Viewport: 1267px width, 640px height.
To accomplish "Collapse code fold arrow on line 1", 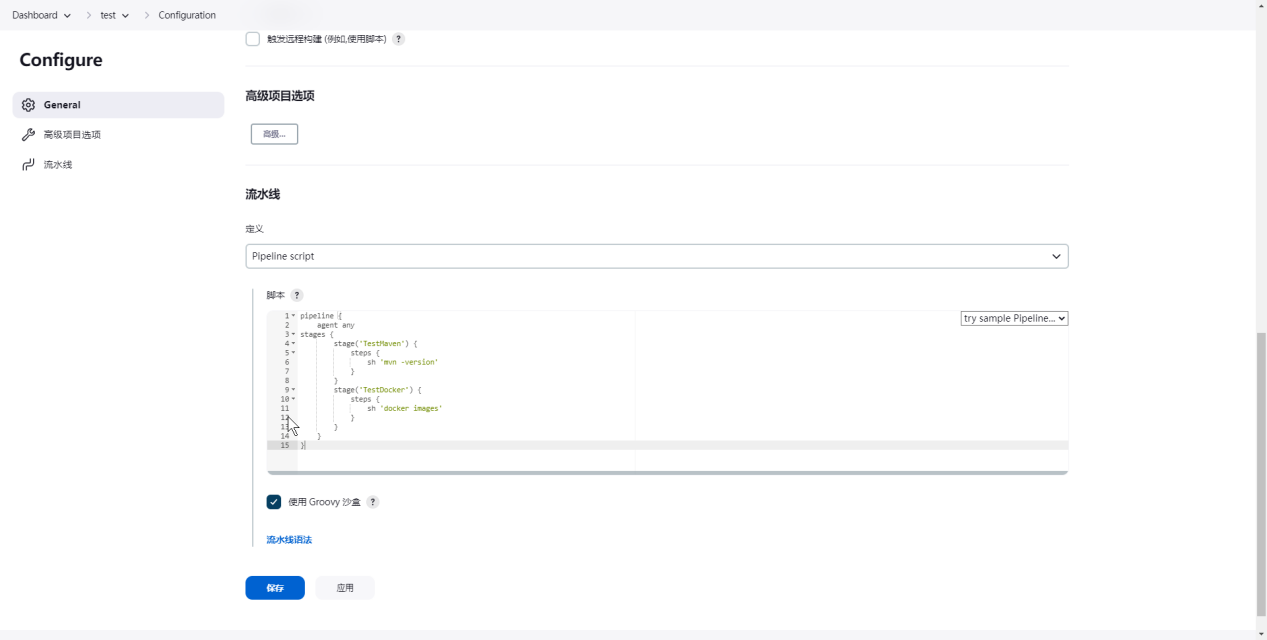I will (x=293, y=316).
